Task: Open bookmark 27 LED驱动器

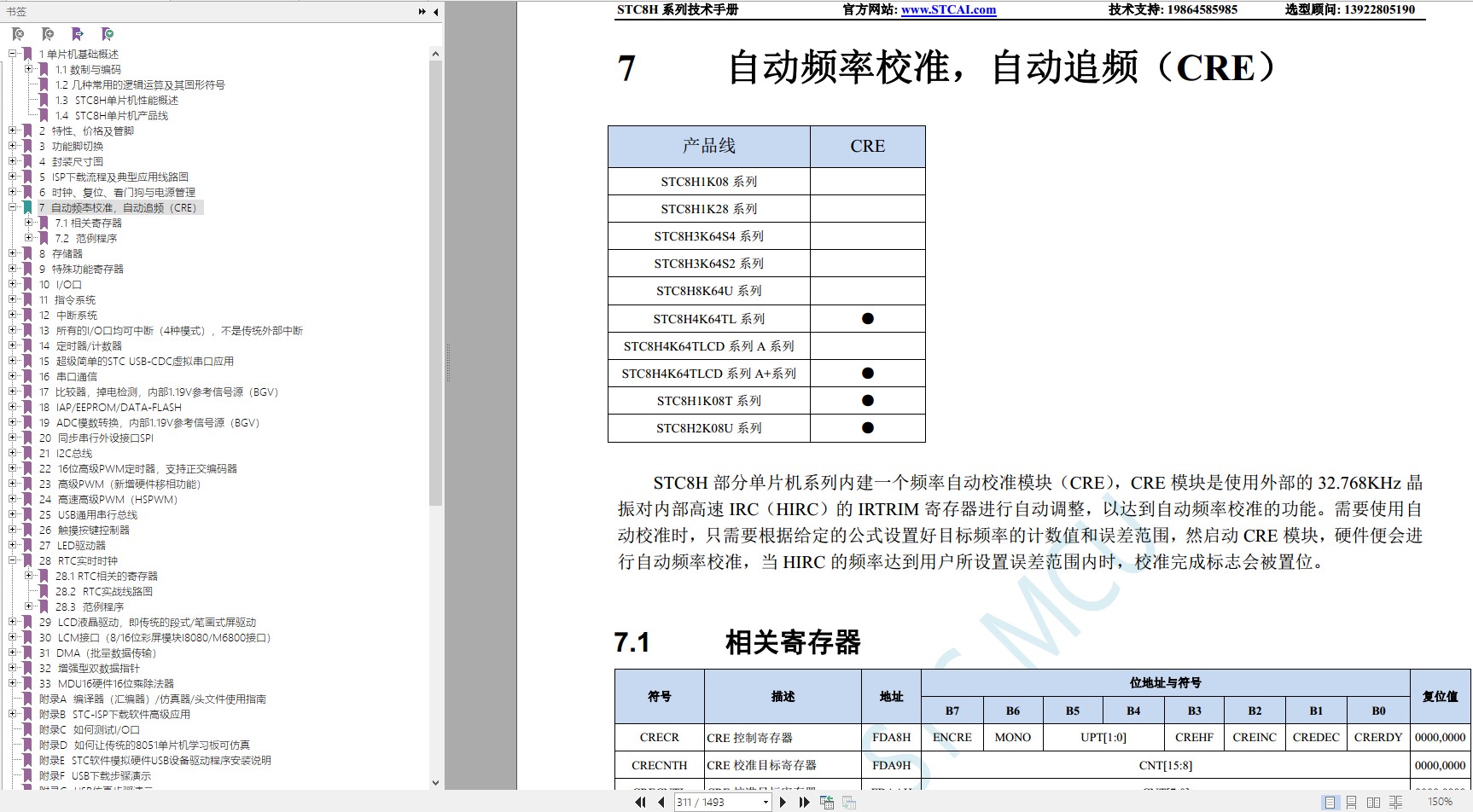Action: (73, 545)
